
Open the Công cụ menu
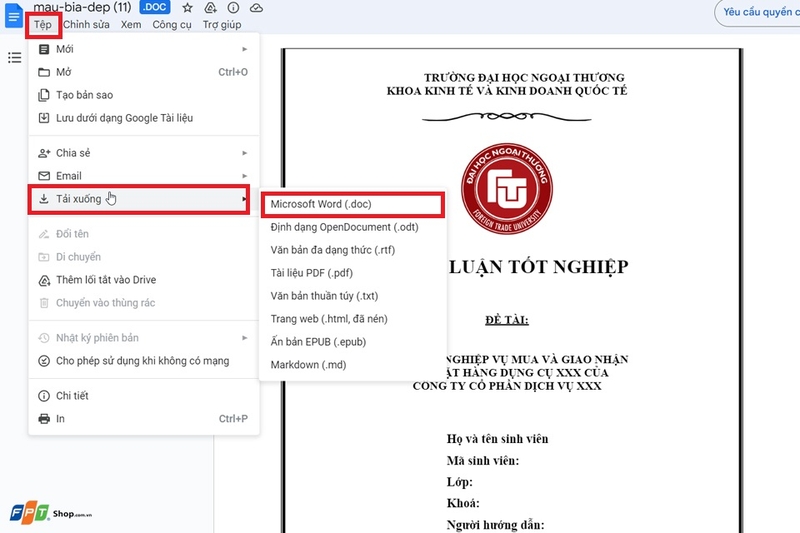coord(172,24)
